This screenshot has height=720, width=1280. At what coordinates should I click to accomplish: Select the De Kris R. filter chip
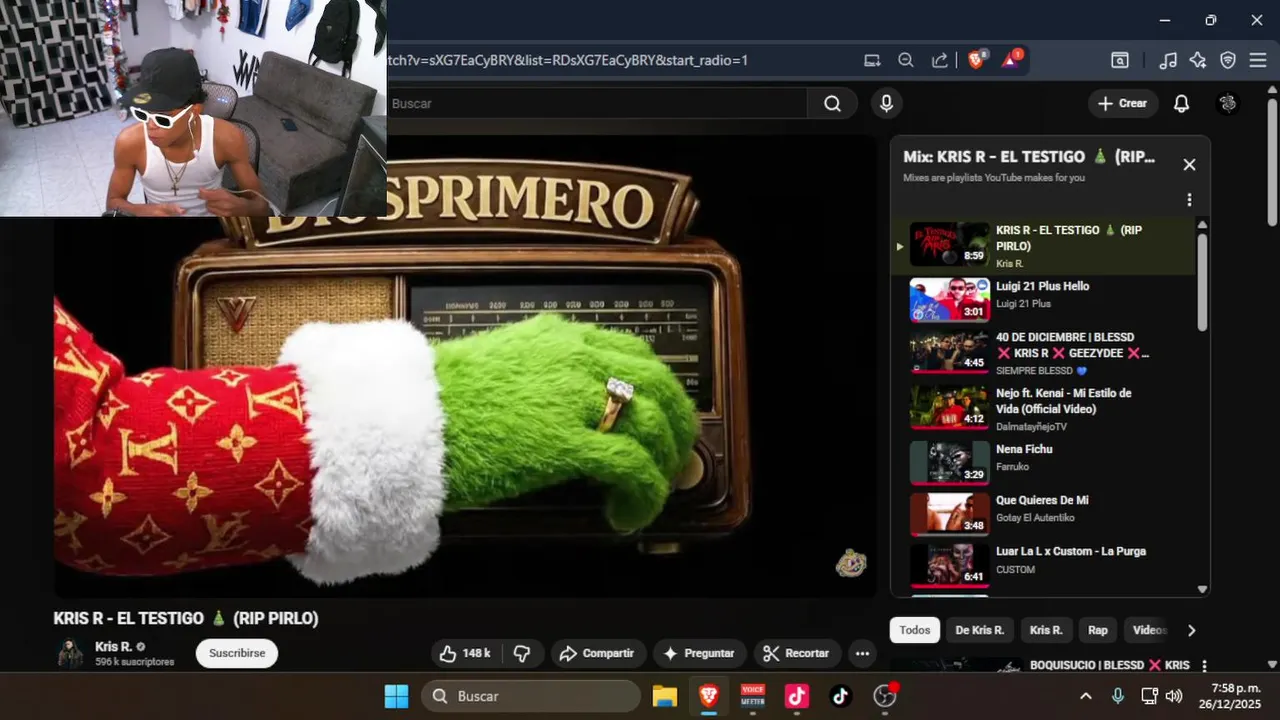[x=979, y=630]
